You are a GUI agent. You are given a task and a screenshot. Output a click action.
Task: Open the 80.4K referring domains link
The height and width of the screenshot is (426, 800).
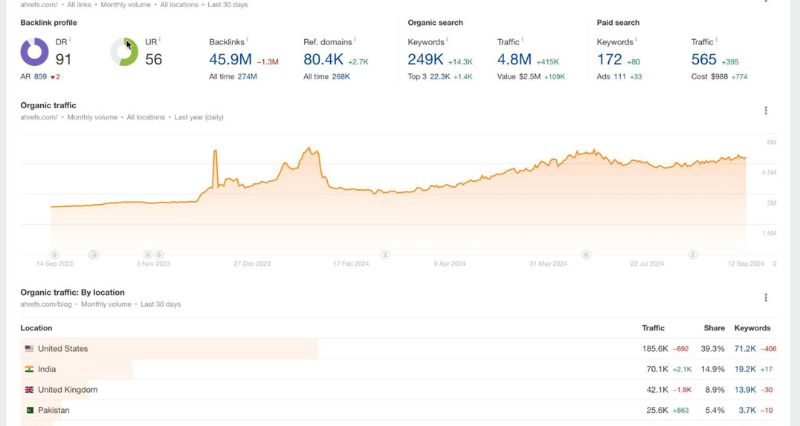pyautogui.click(x=323, y=59)
